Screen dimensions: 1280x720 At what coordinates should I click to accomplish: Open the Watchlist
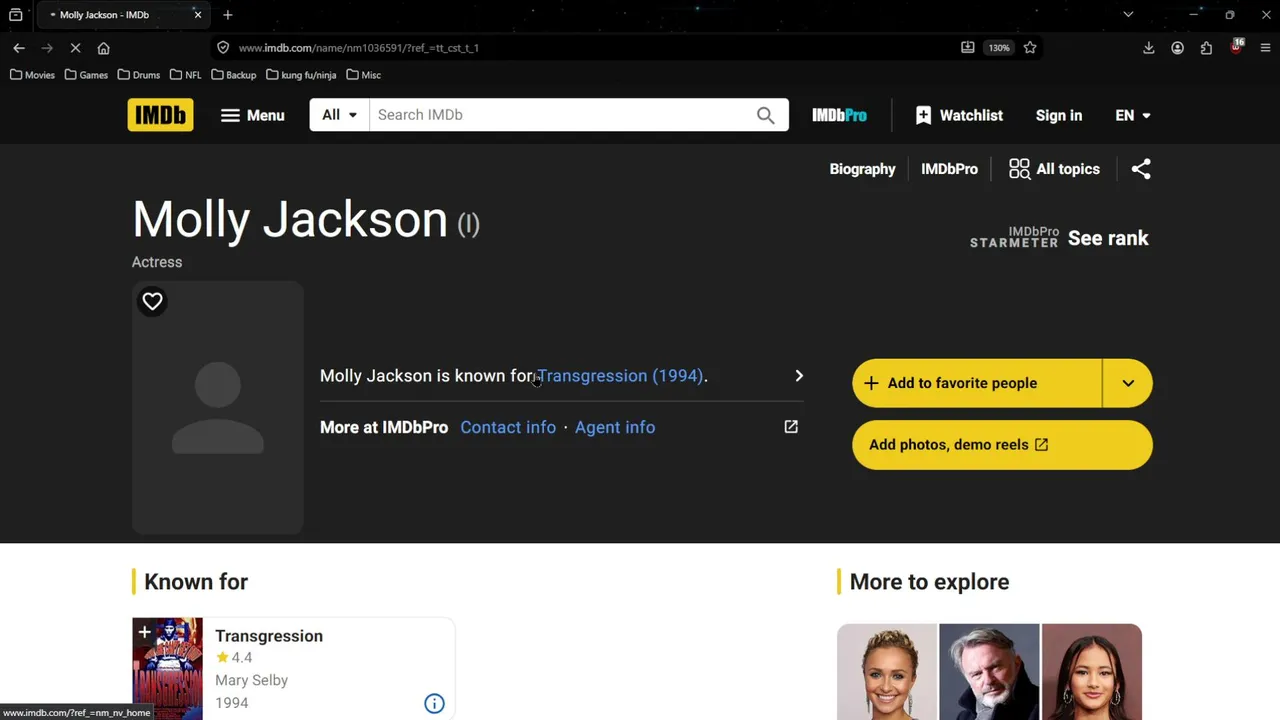point(959,115)
